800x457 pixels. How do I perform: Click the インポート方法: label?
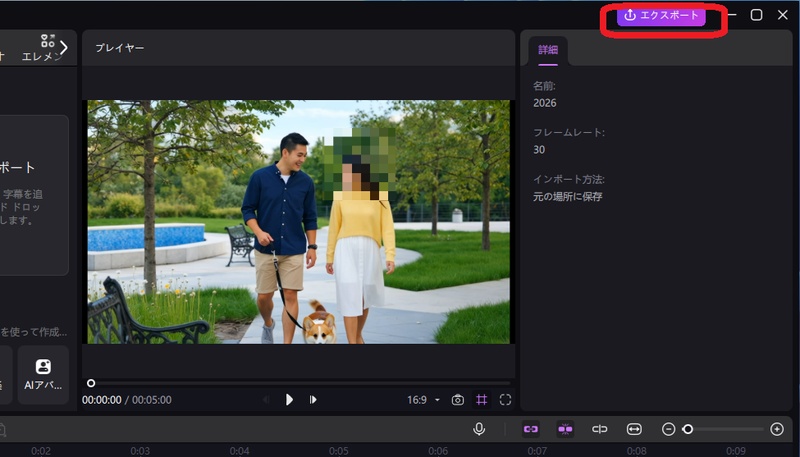[x=569, y=180]
